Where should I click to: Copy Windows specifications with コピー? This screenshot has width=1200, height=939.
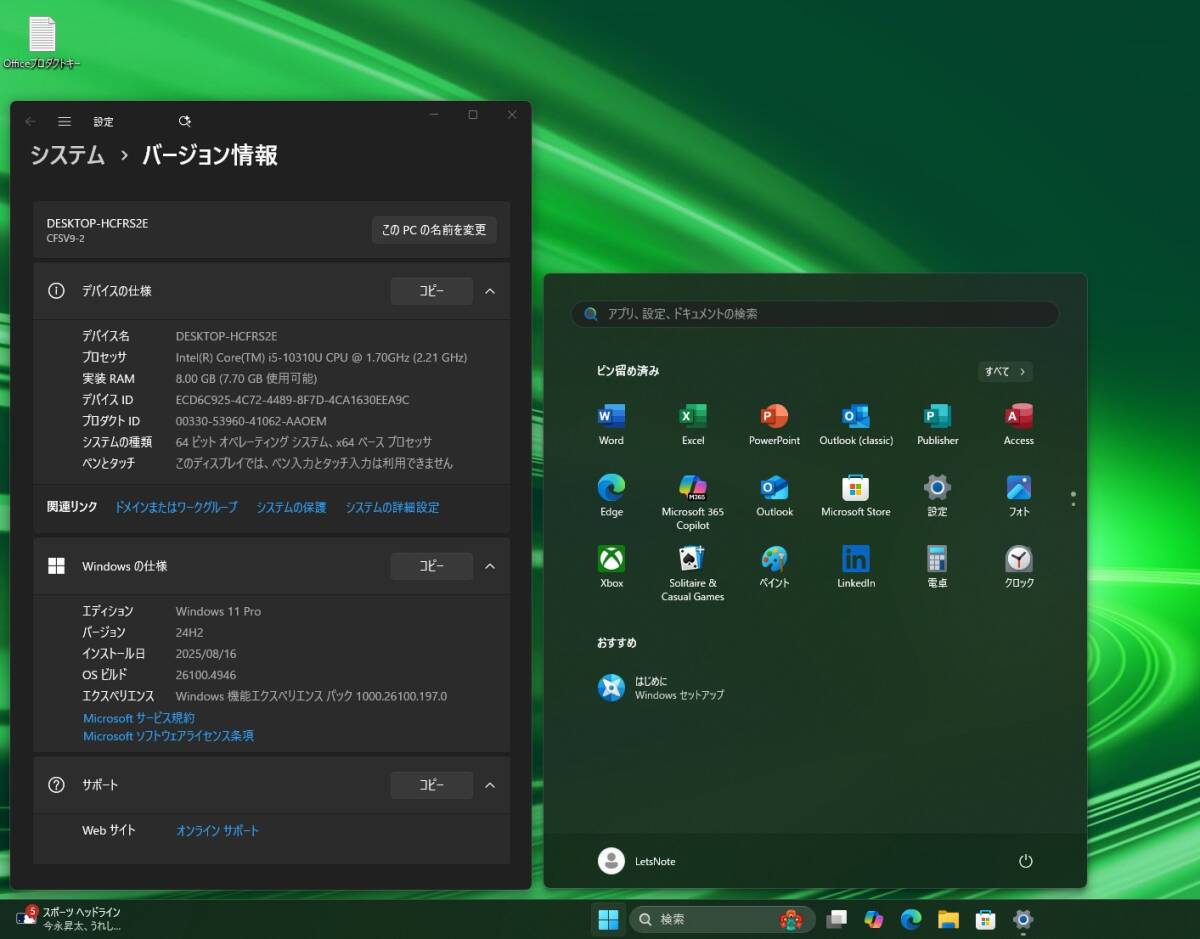pyautogui.click(x=431, y=566)
